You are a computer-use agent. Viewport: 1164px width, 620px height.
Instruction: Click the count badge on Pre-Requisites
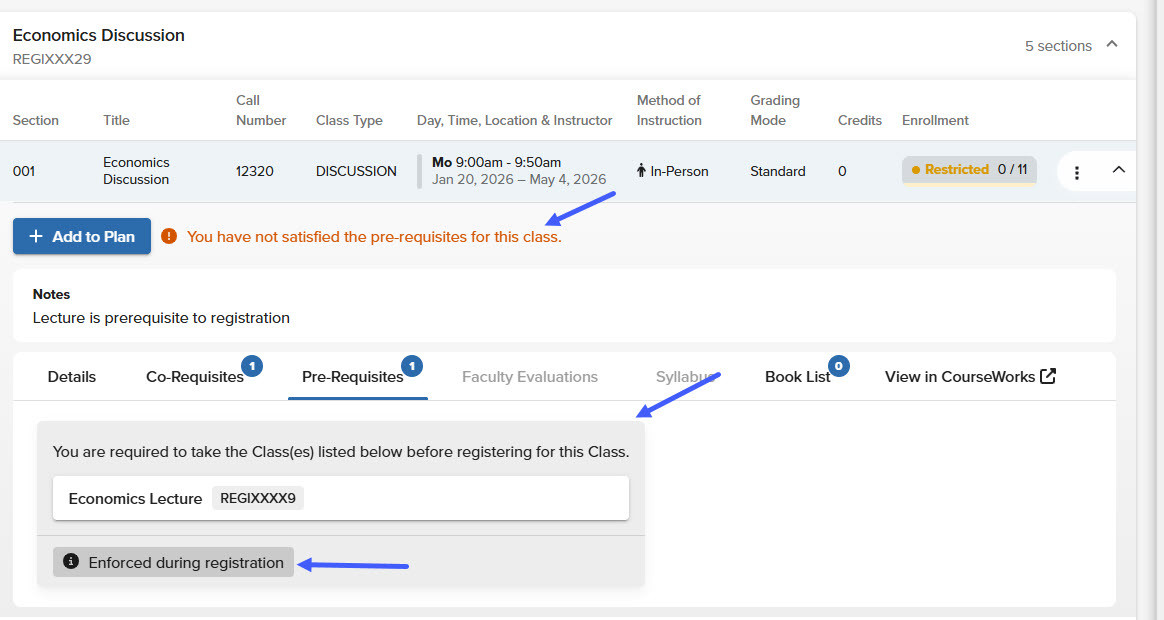point(412,366)
